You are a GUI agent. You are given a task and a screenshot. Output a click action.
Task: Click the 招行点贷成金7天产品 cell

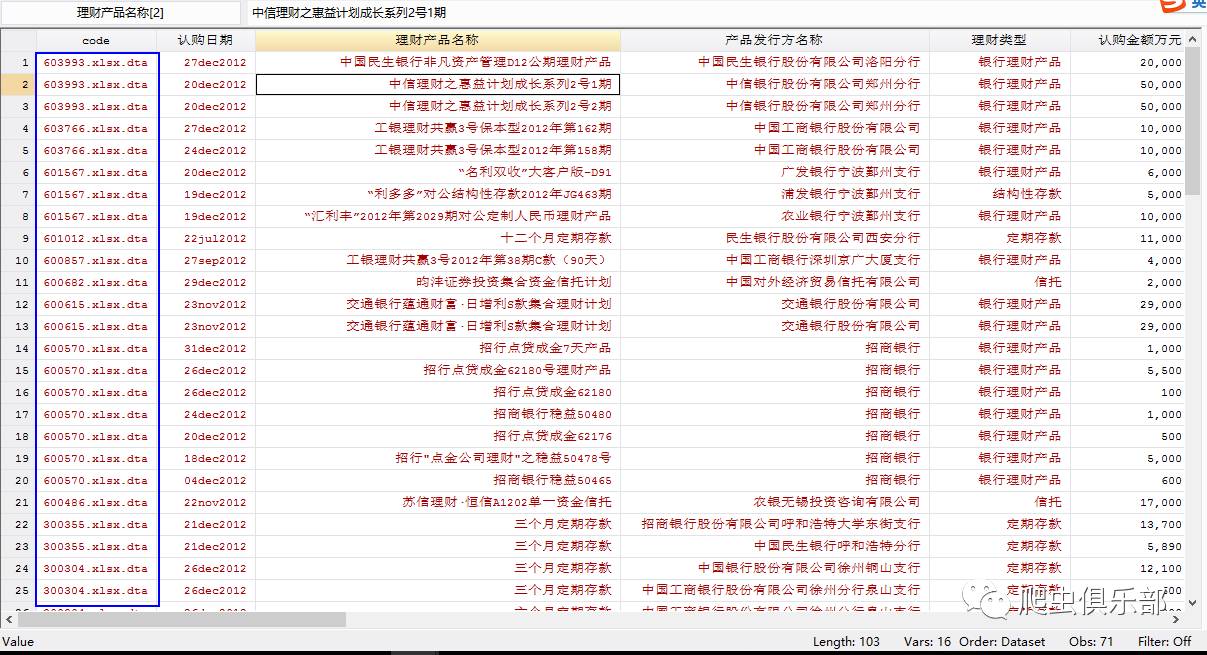pos(438,348)
